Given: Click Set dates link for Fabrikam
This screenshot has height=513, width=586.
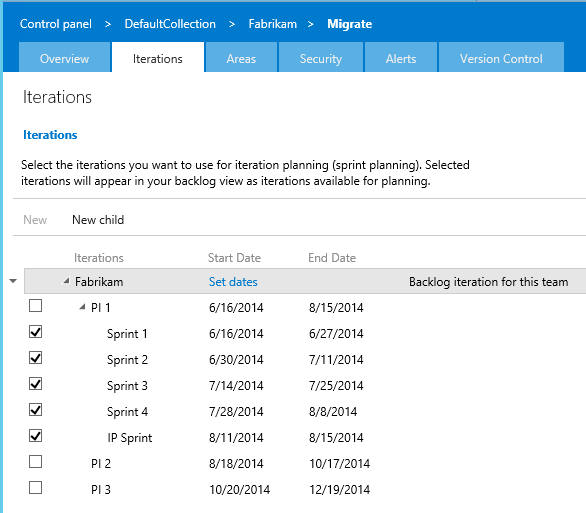Looking at the screenshot, I should pos(233,282).
